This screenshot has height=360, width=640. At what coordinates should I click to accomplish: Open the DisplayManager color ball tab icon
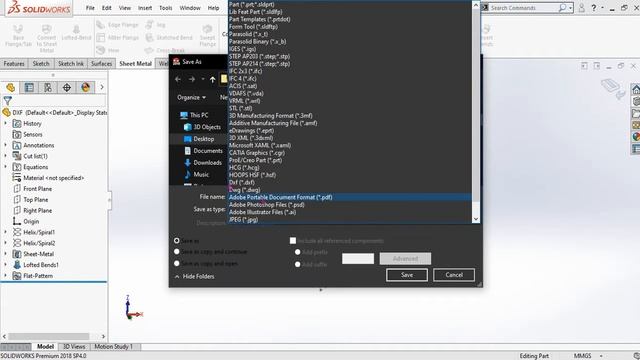(x=85, y=87)
